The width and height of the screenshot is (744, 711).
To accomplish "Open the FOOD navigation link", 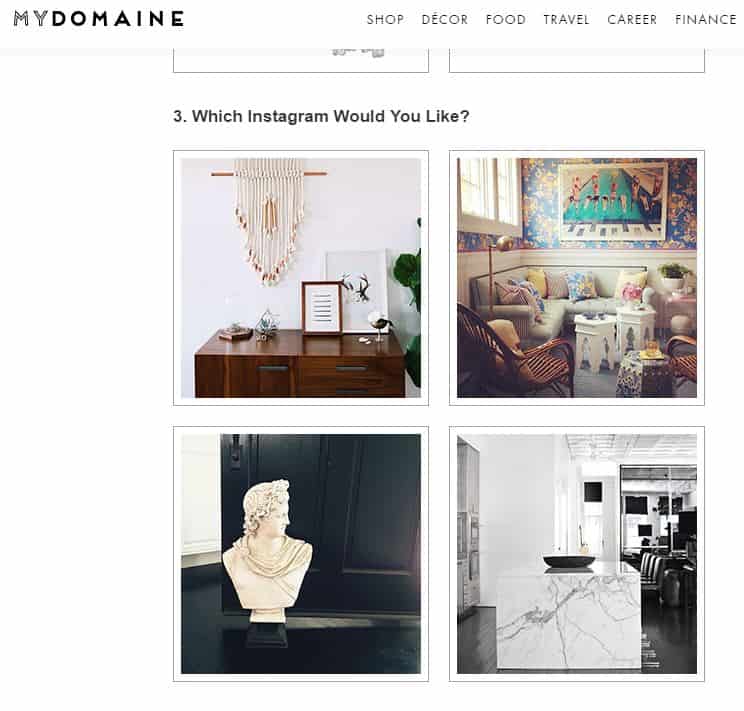I will [505, 19].
